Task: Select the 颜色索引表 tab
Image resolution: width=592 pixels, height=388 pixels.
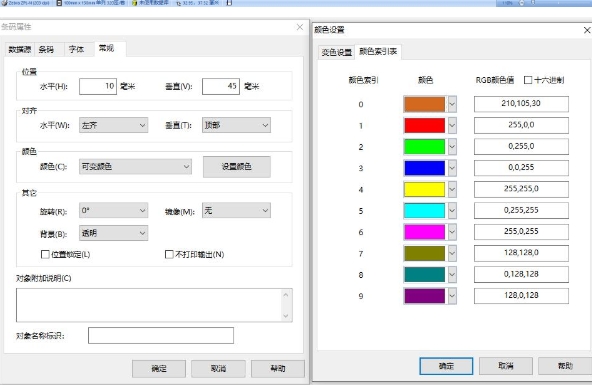Action: click(x=378, y=51)
